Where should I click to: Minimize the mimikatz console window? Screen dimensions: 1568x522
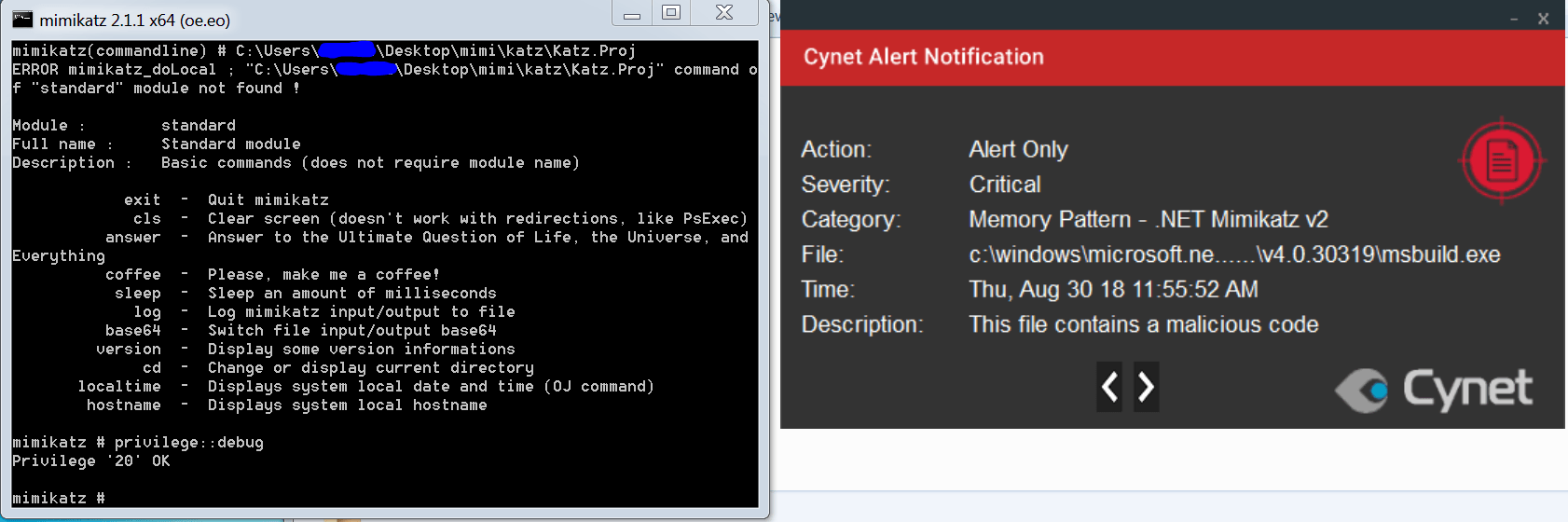[632, 13]
